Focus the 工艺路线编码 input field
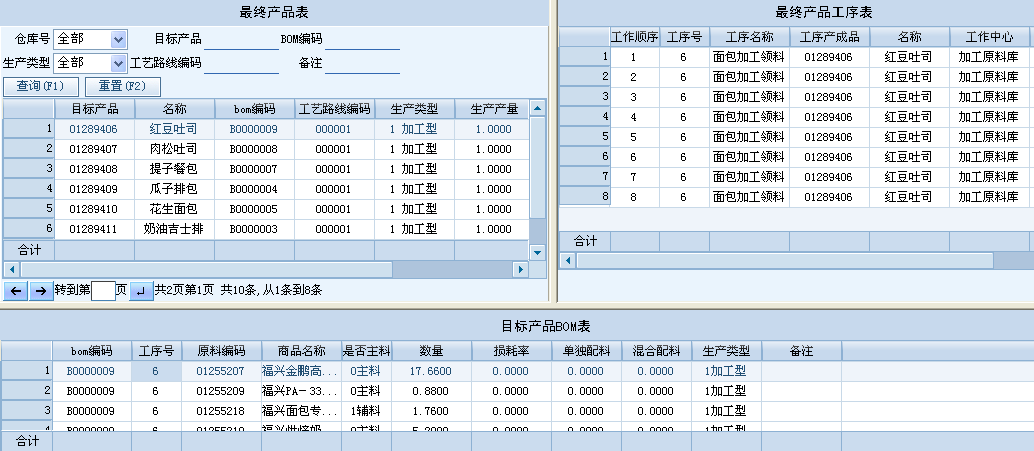 [x=241, y=64]
